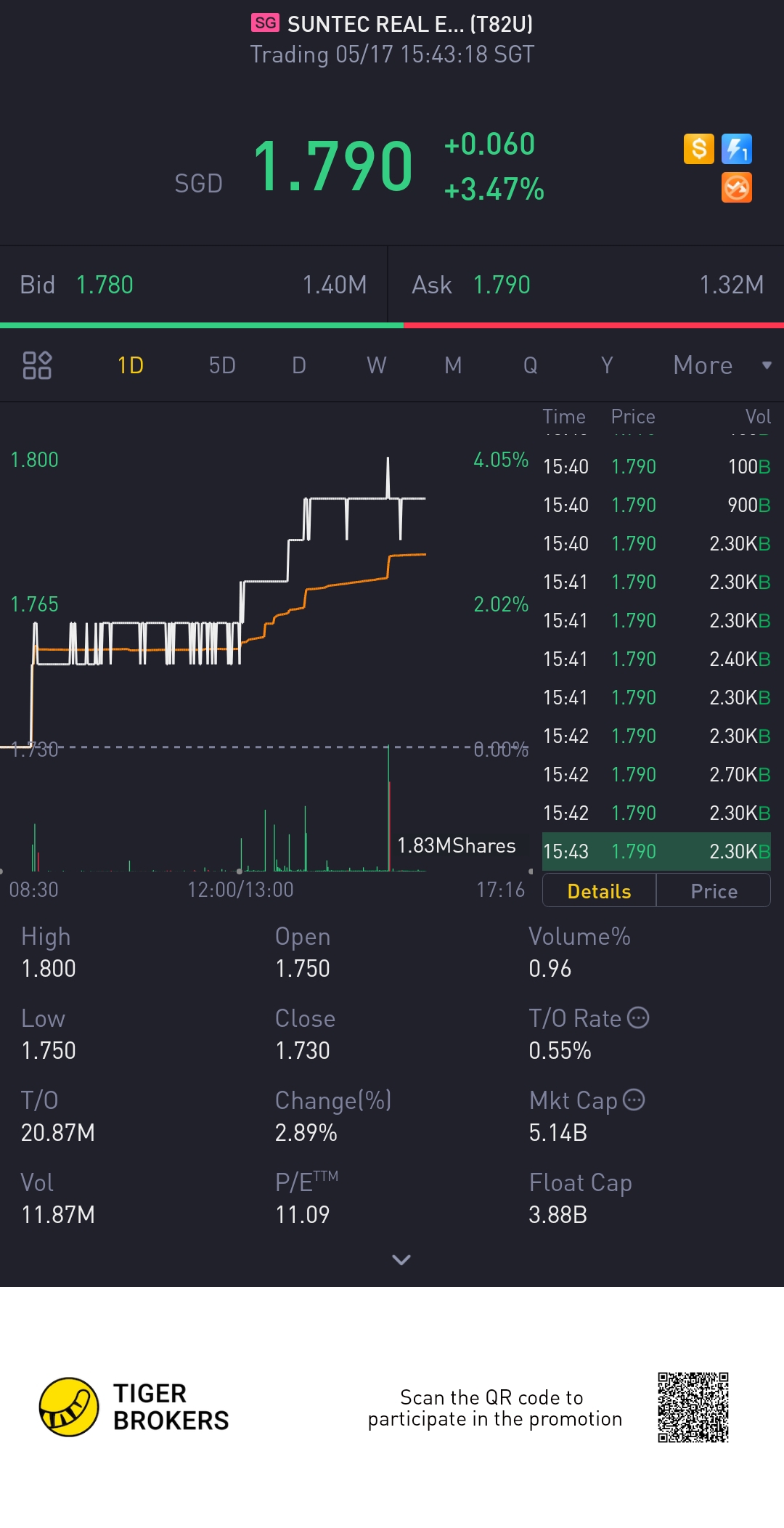Tap the T/O Rate 0.55% value
Screen dimensions: 784x1528
point(560,1050)
